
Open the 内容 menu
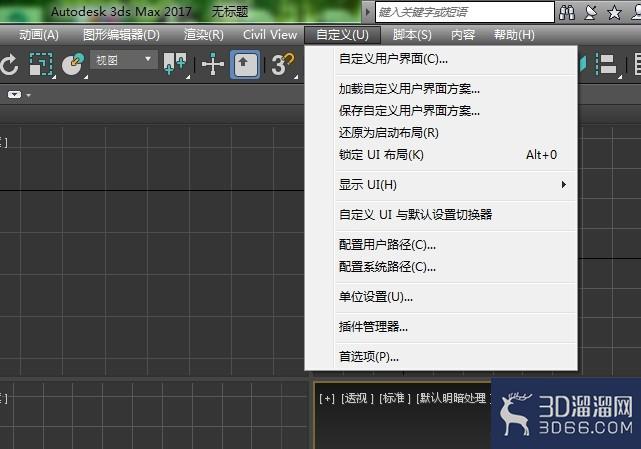(x=463, y=35)
